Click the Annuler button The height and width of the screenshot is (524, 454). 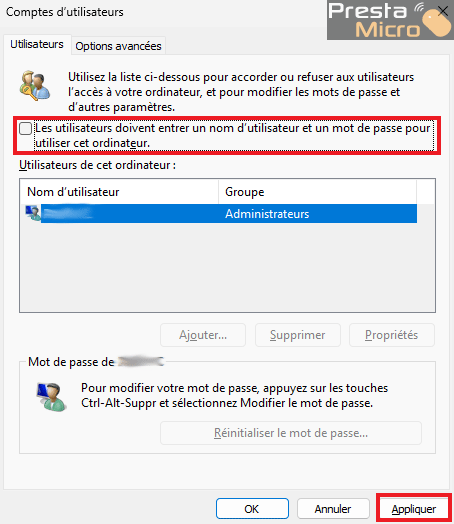coord(333,509)
